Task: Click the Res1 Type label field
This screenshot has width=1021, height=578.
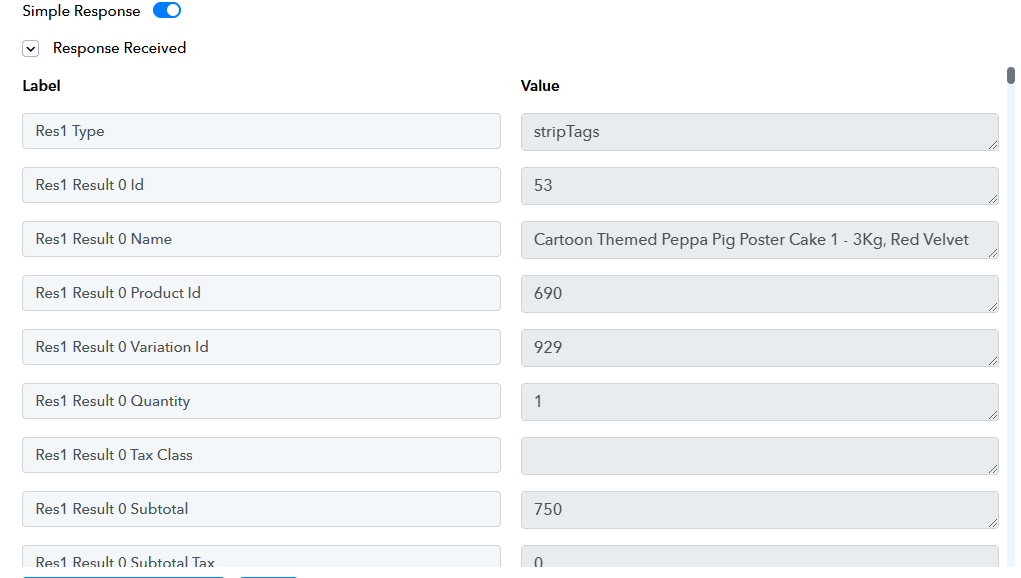Action: click(x=261, y=131)
